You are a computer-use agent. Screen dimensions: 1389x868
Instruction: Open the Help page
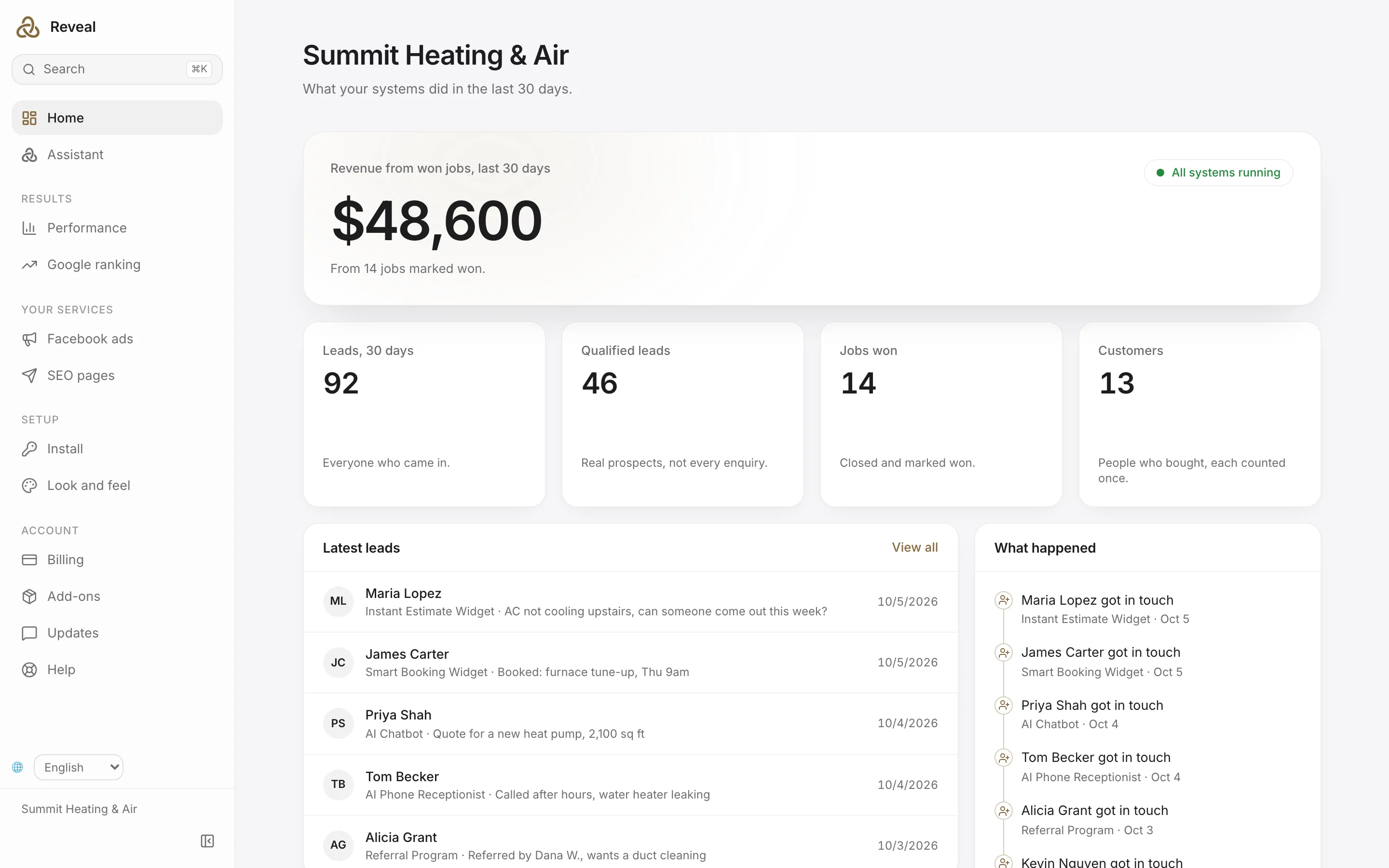click(117, 670)
